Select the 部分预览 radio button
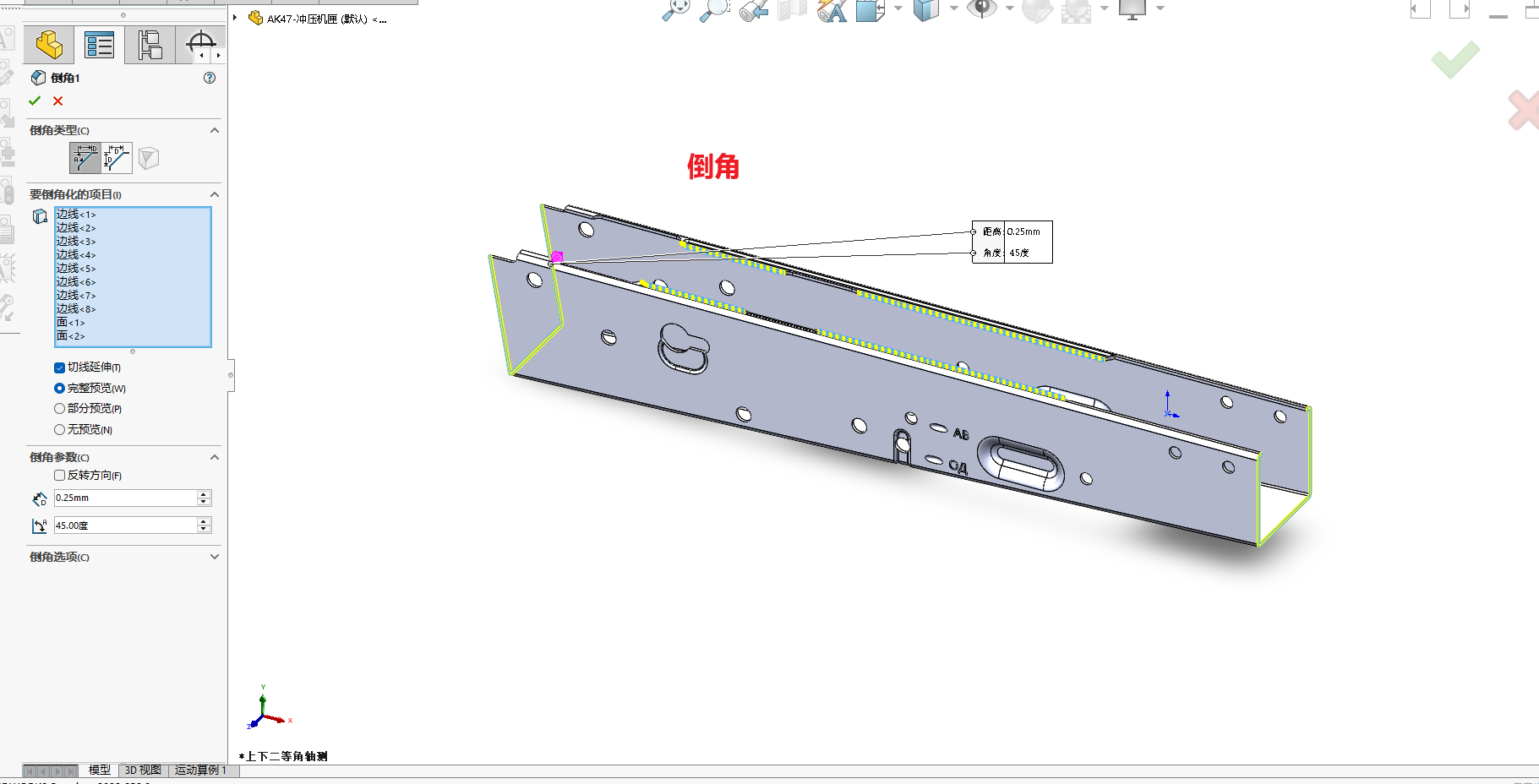This screenshot has height=784, width=1539. [x=59, y=408]
